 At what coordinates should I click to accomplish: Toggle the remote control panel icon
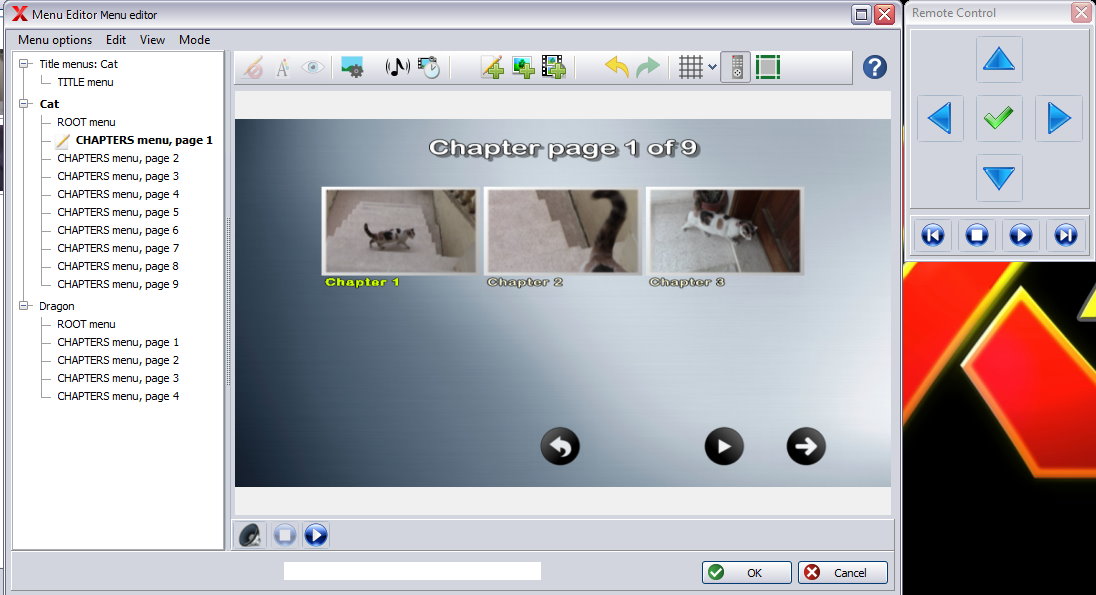pyautogui.click(x=736, y=67)
